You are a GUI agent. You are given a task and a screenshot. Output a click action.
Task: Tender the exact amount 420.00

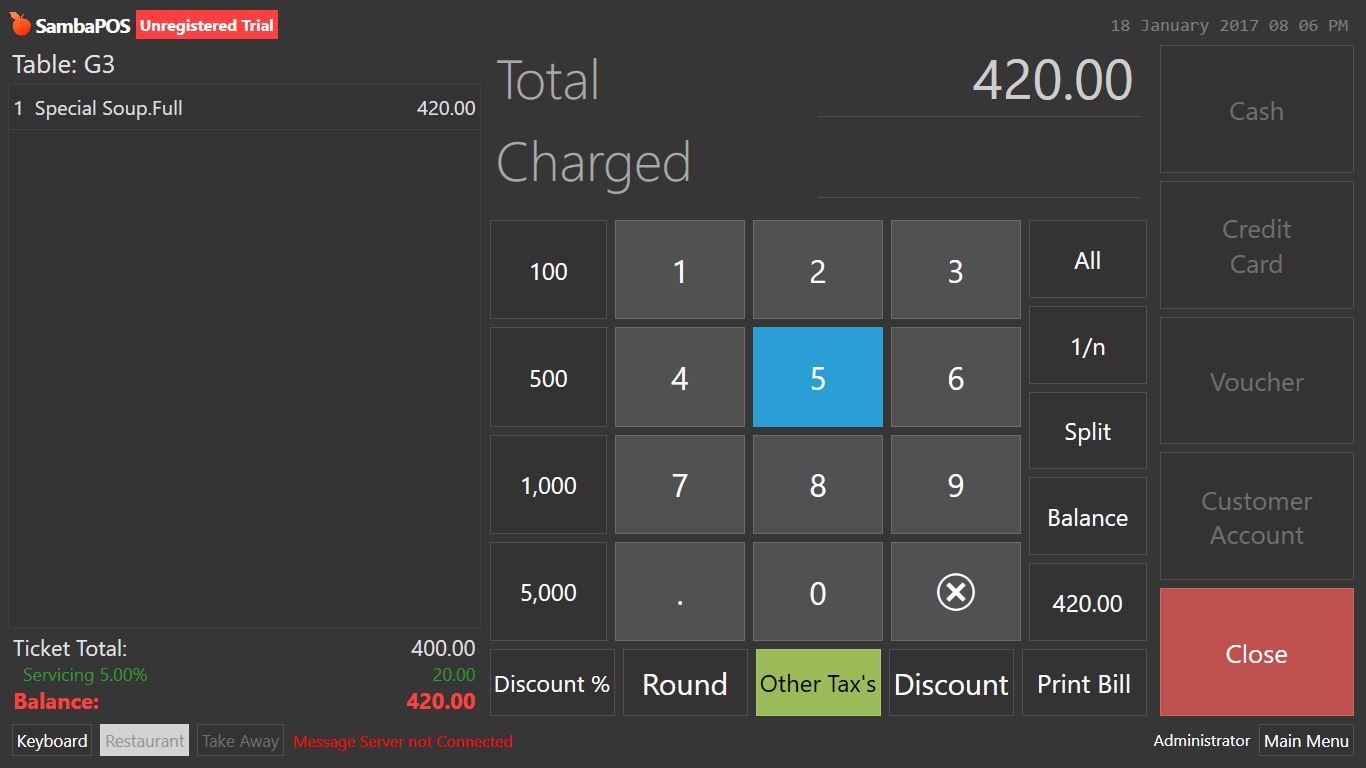[x=1087, y=603]
